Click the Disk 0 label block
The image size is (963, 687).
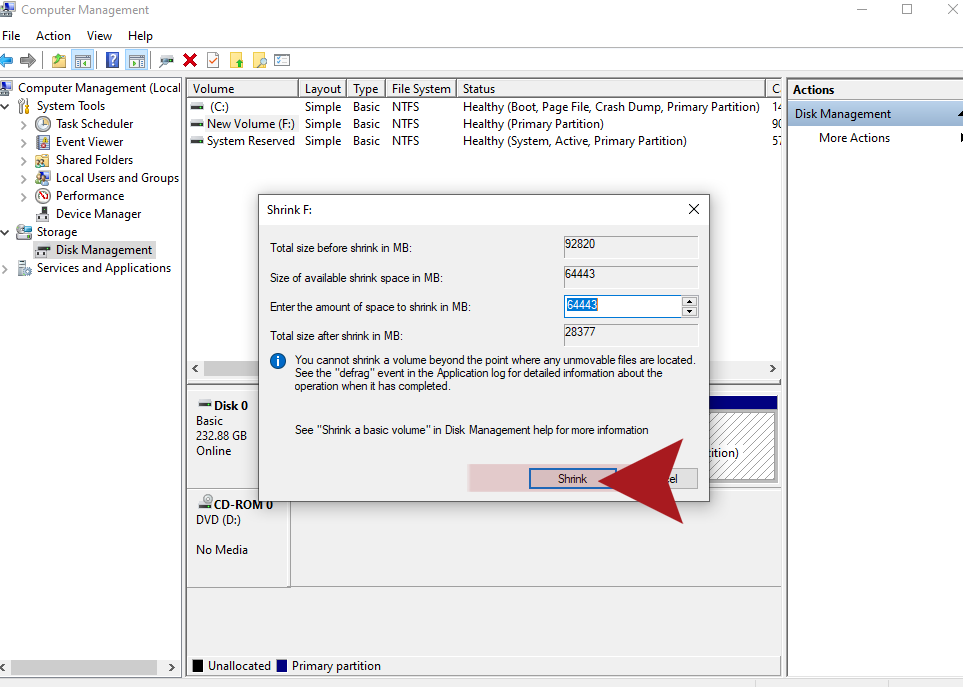(x=223, y=436)
